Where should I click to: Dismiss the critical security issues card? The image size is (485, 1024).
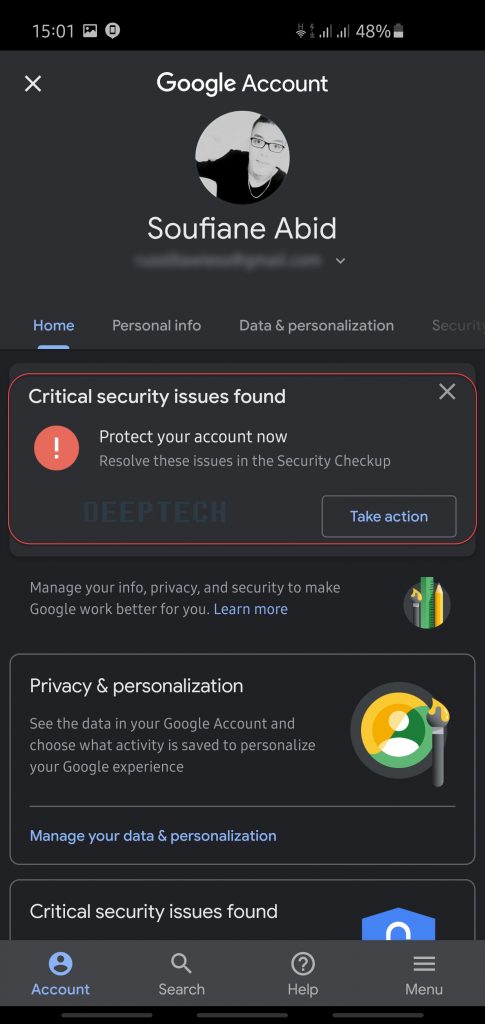(x=447, y=392)
